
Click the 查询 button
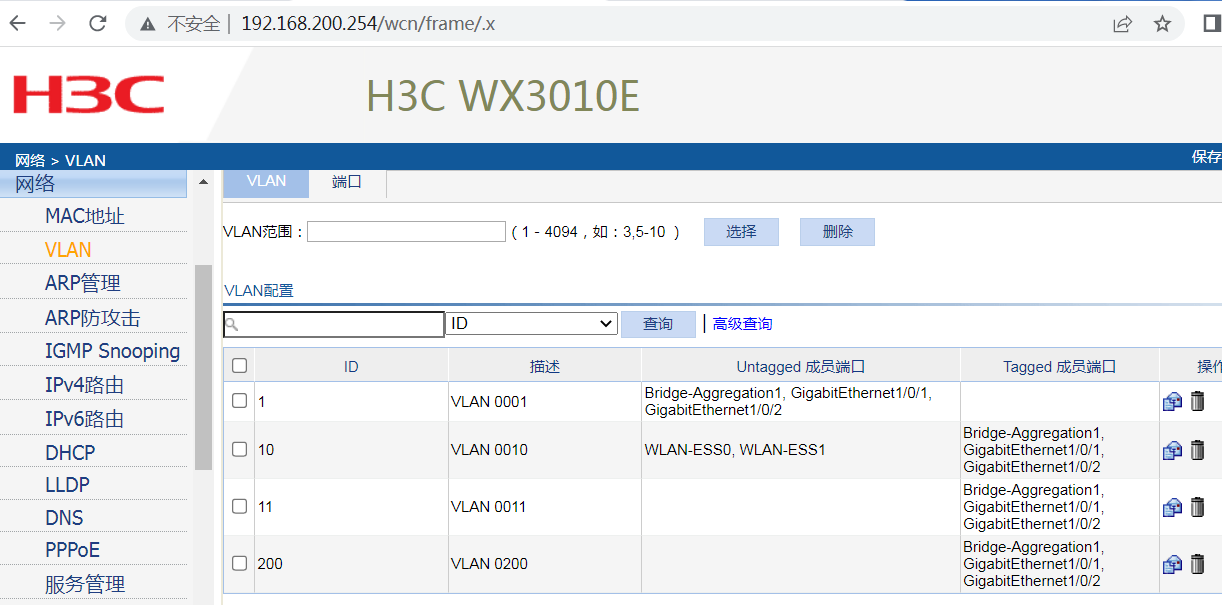(658, 324)
